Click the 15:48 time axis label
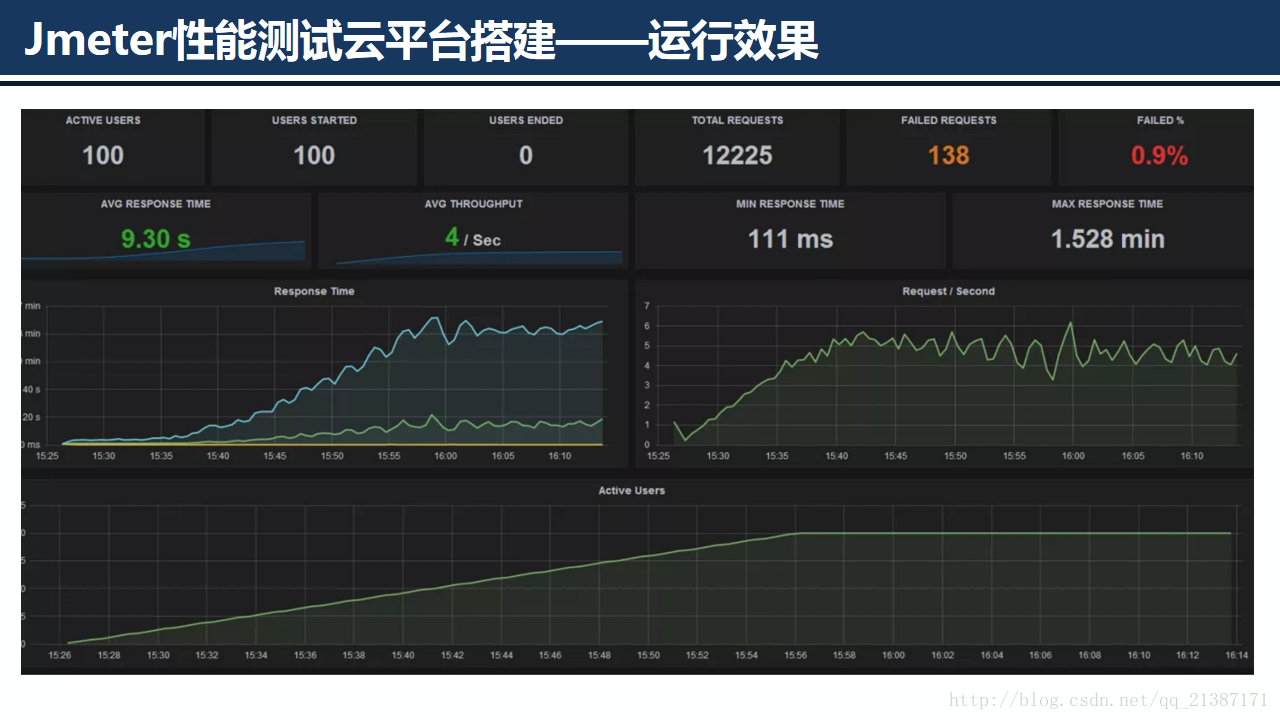The image size is (1280, 720). 599,656
